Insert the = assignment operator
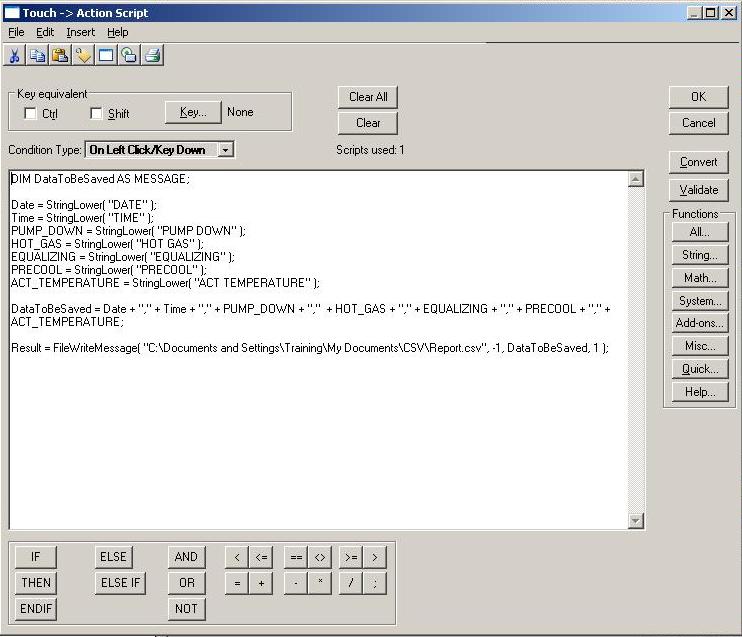Screen dimensions: 742x637 click(237, 583)
